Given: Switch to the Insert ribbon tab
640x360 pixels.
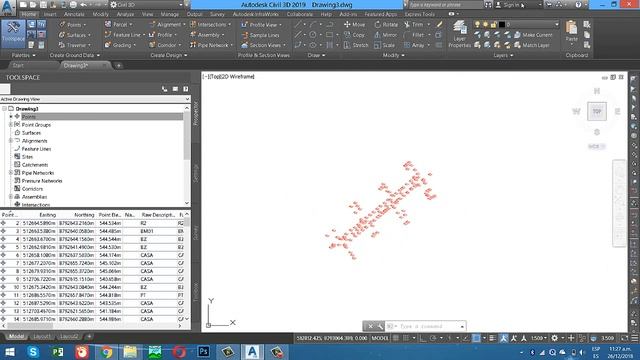Looking at the screenshot, I should click(x=50, y=14).
